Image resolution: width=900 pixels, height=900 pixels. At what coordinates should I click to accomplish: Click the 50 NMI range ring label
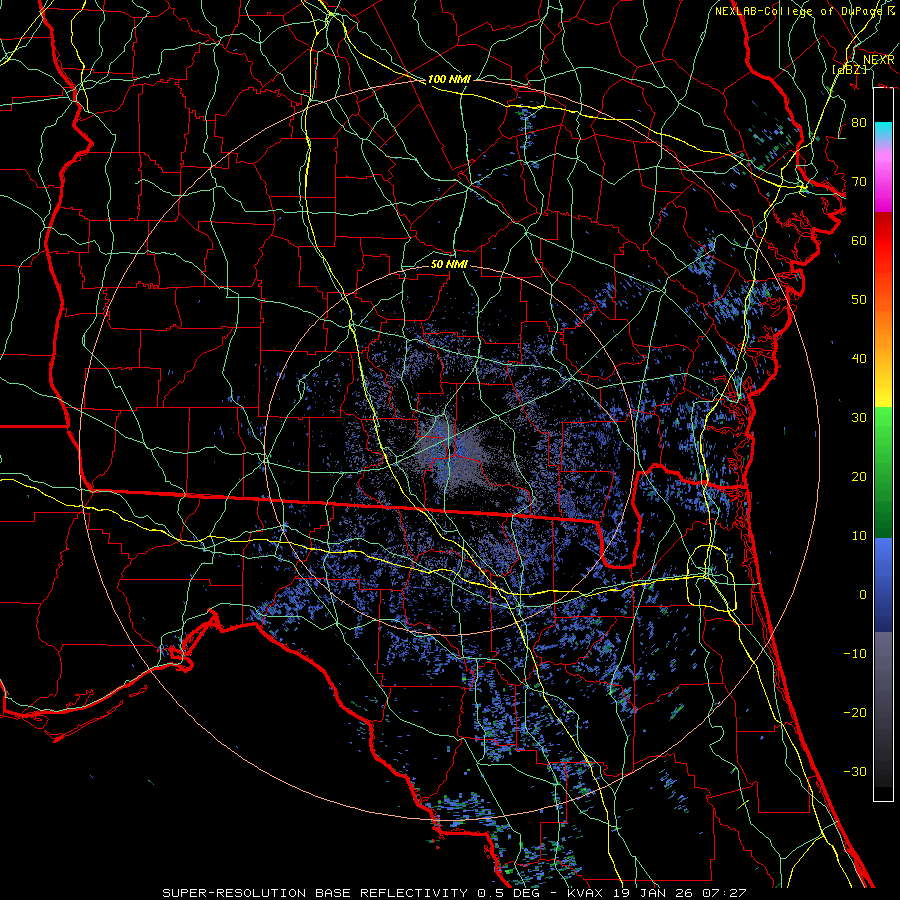[449, 264]
